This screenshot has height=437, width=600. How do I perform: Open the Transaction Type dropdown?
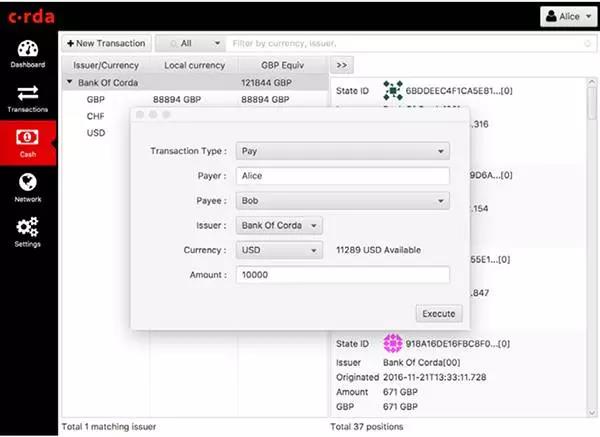[x=342, y=151]
